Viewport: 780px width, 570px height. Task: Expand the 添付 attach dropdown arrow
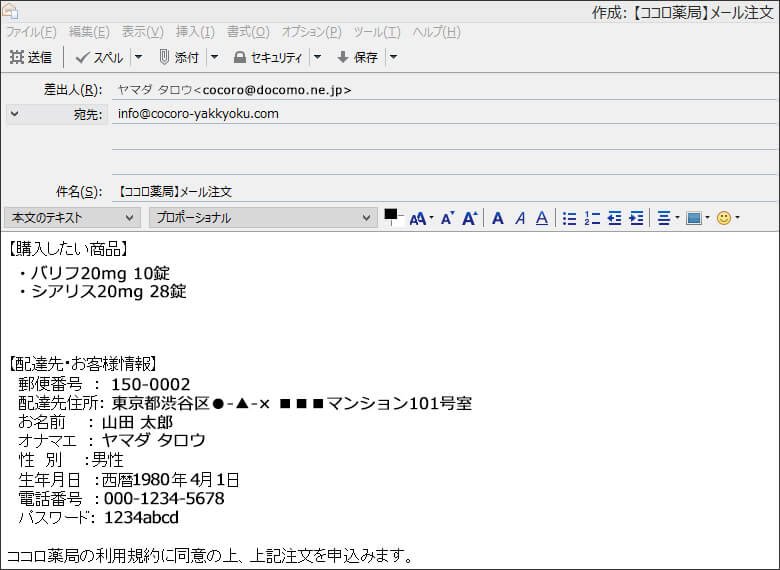214,57
